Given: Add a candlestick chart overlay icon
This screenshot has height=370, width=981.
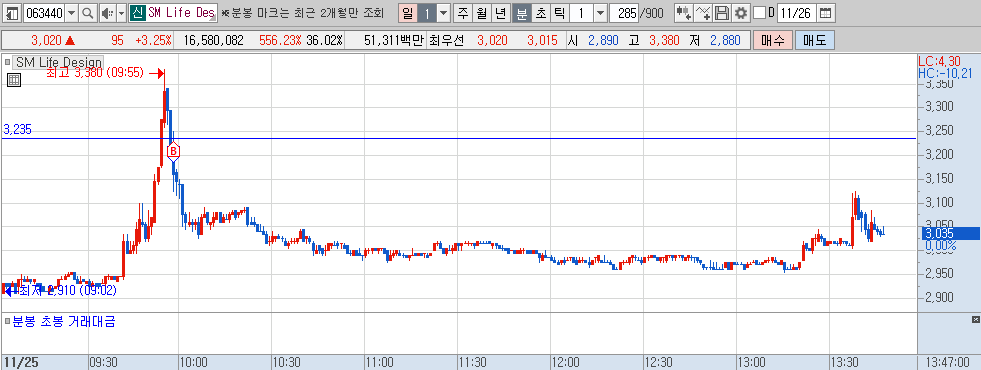Looking at the screenshot, I should pos(685,13).
